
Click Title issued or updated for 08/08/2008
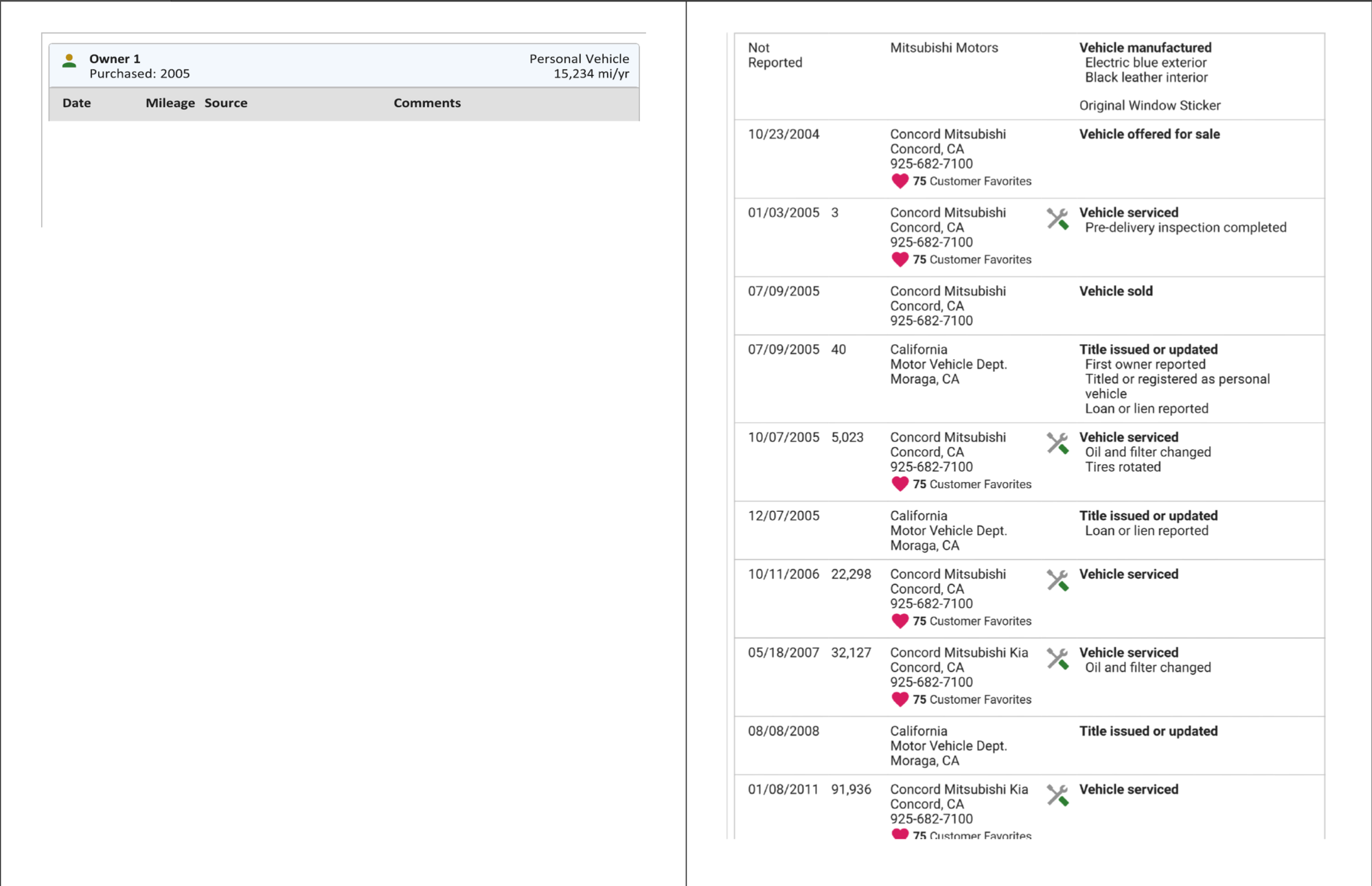1148,731
